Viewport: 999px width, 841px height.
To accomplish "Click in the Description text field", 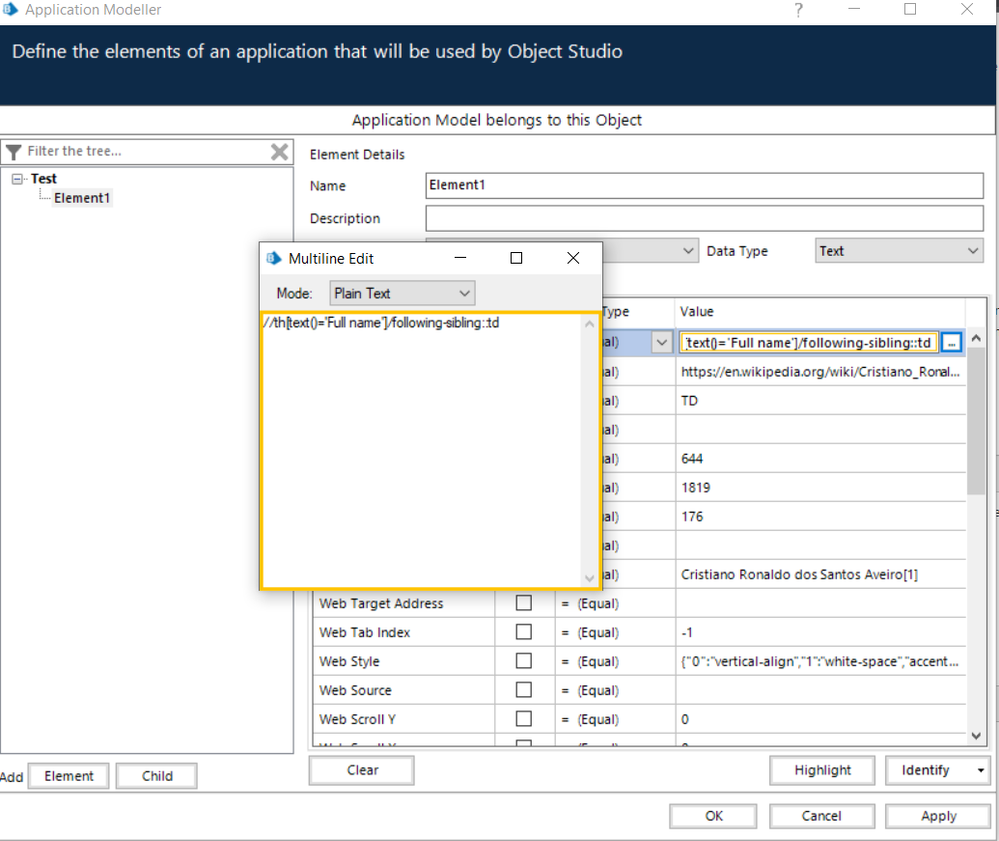I will pos(704,218).
